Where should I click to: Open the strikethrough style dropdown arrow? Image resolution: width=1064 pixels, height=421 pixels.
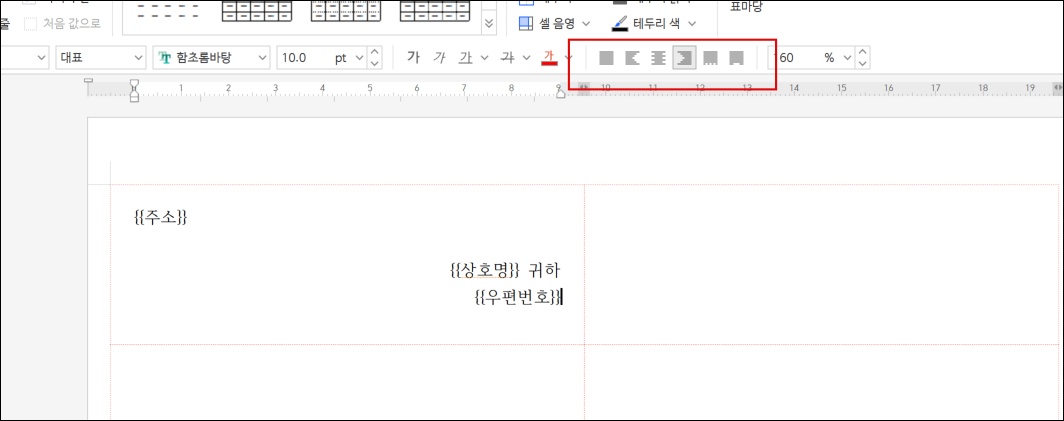pyautogui.click(x=526, y=58)
